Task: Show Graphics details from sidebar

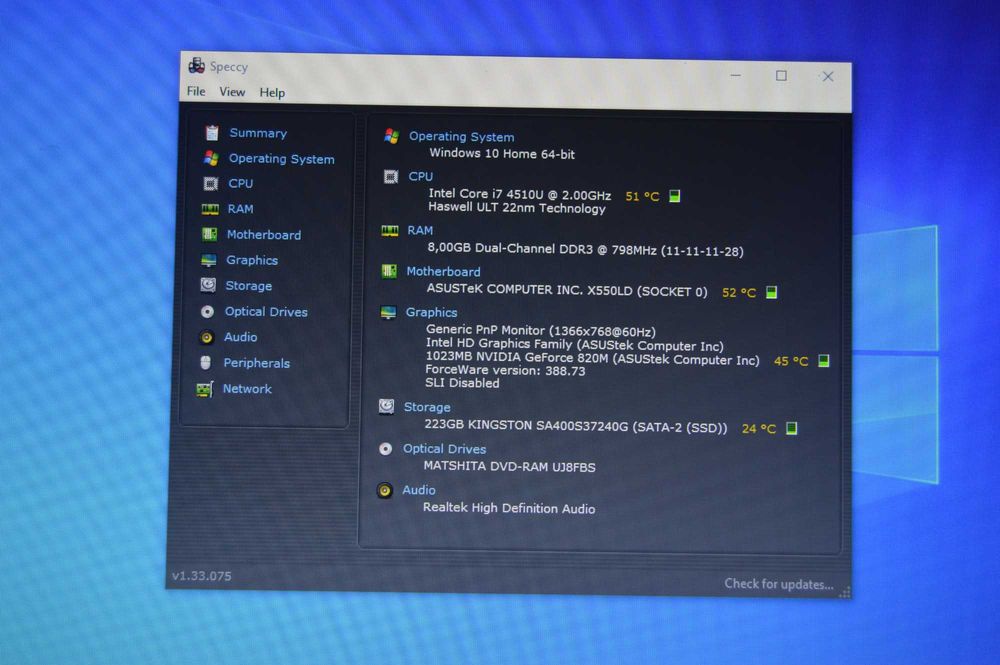Action: (x=252, y=260)
